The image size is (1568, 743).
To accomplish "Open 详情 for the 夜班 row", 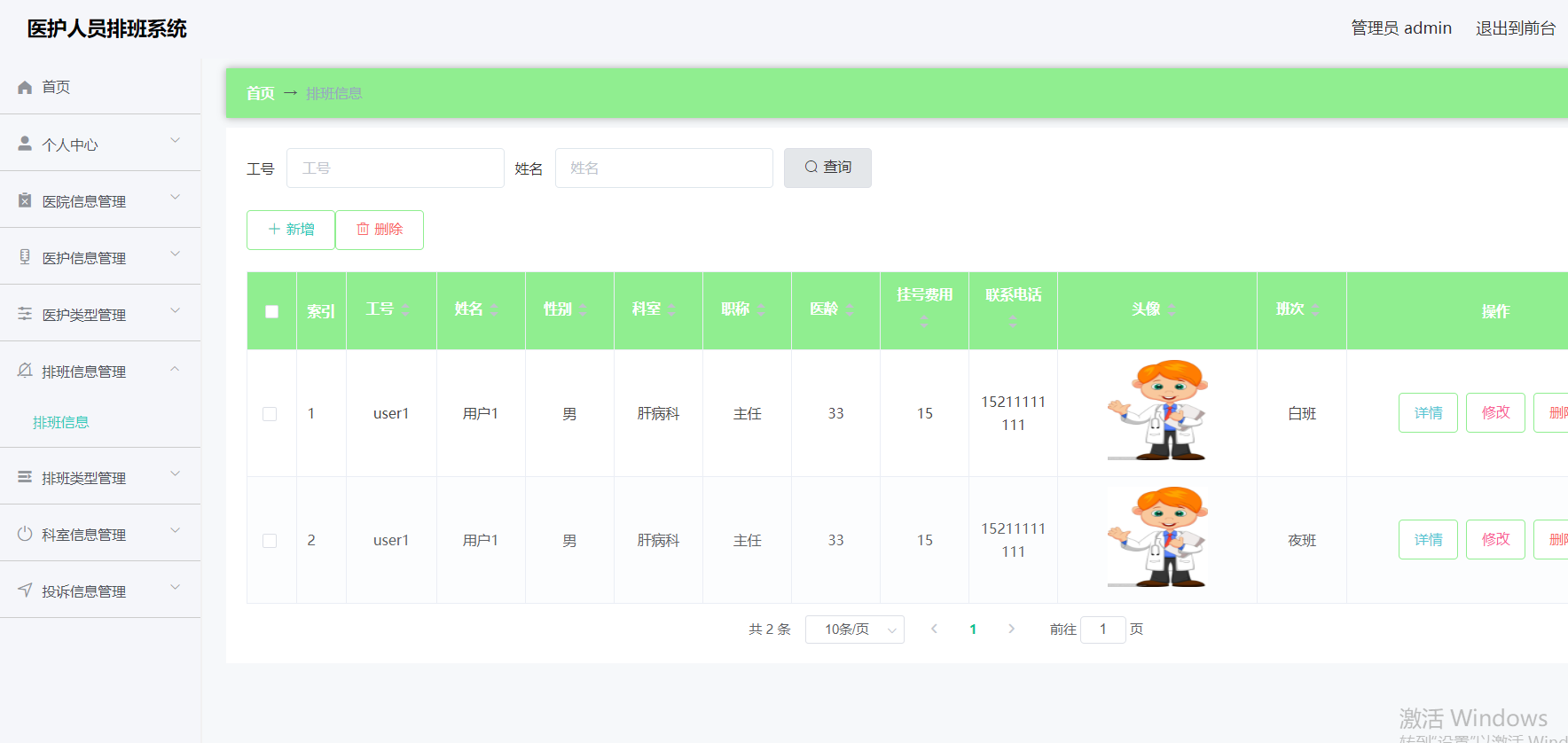I will point(1428,539).
